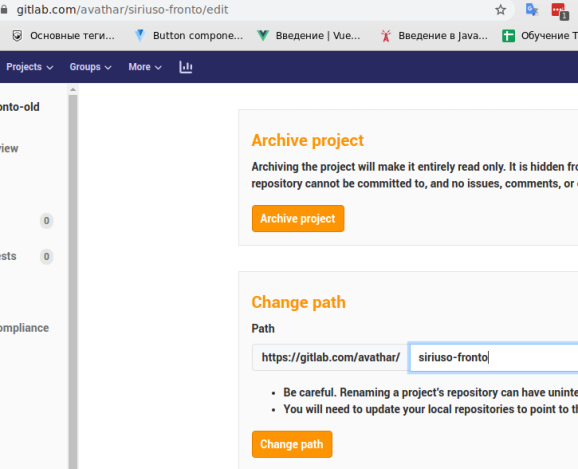578x469 pixels.
Task: Open the JavaScript introduction bookmark
Action: 434,35
